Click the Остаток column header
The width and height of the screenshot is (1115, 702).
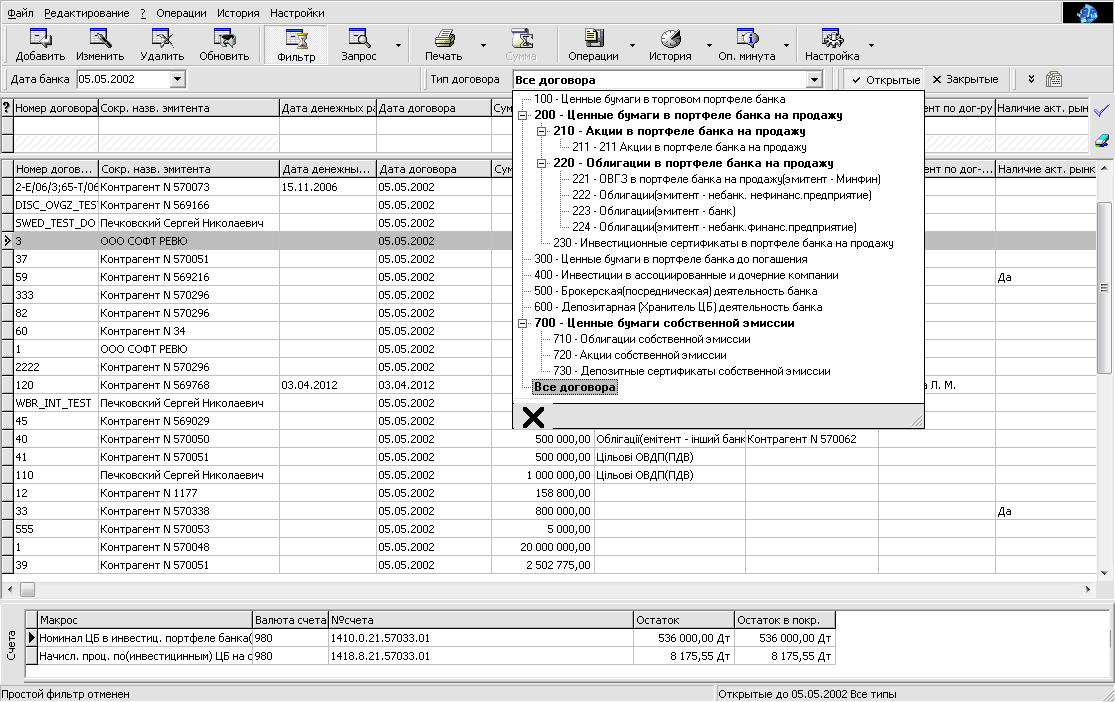tap(683, 620)
